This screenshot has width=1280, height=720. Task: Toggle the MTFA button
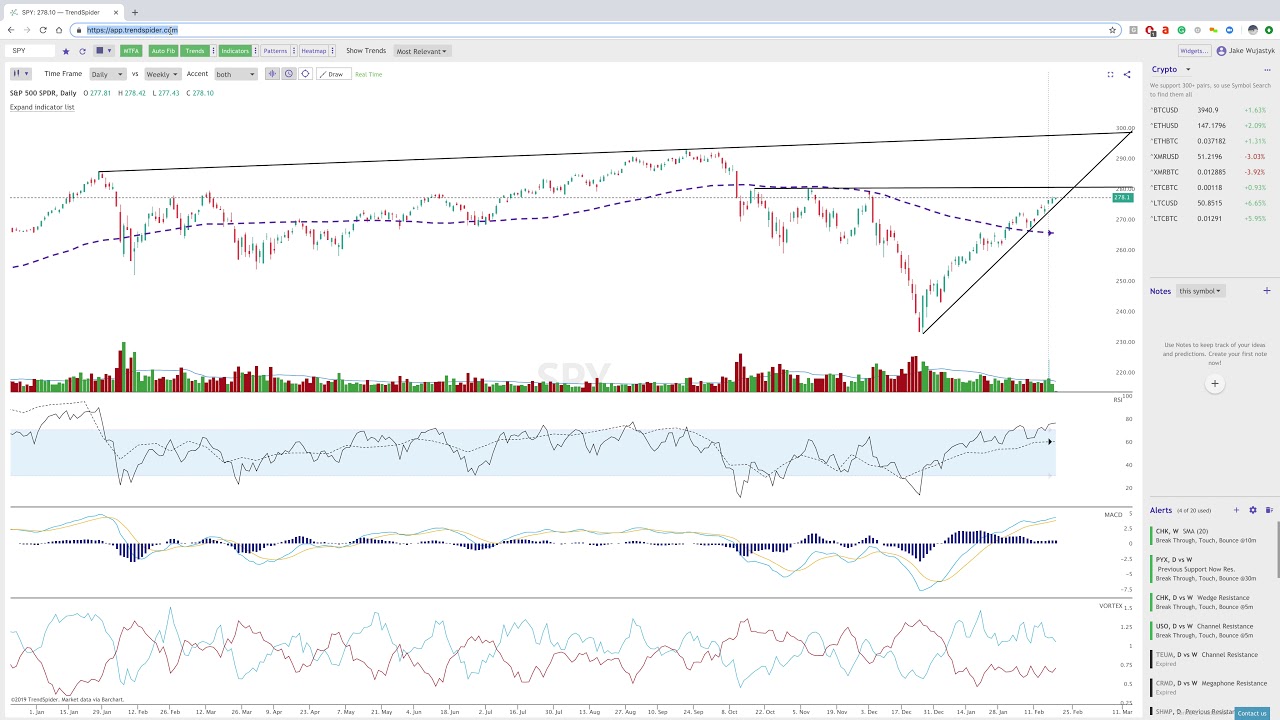point(131,51)
